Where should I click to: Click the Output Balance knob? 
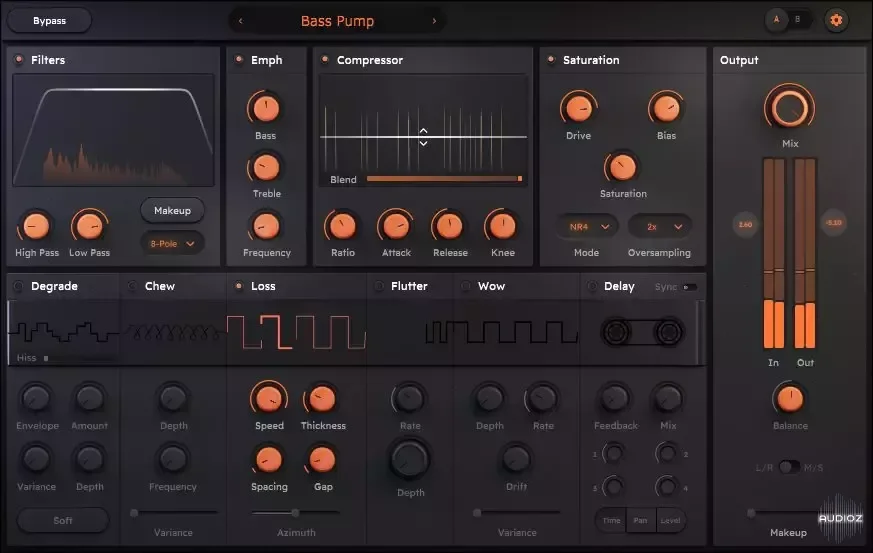(x=789, y=399)
